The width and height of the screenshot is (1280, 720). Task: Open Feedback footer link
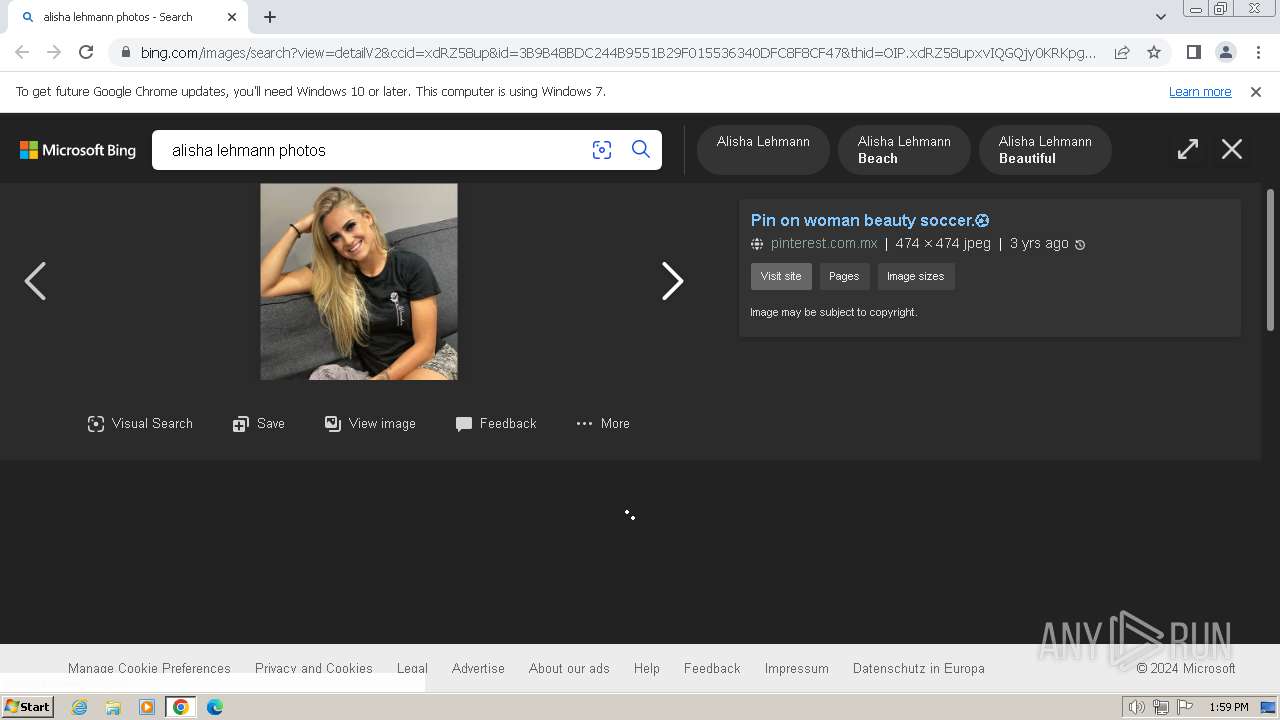[x=712, y=668]
